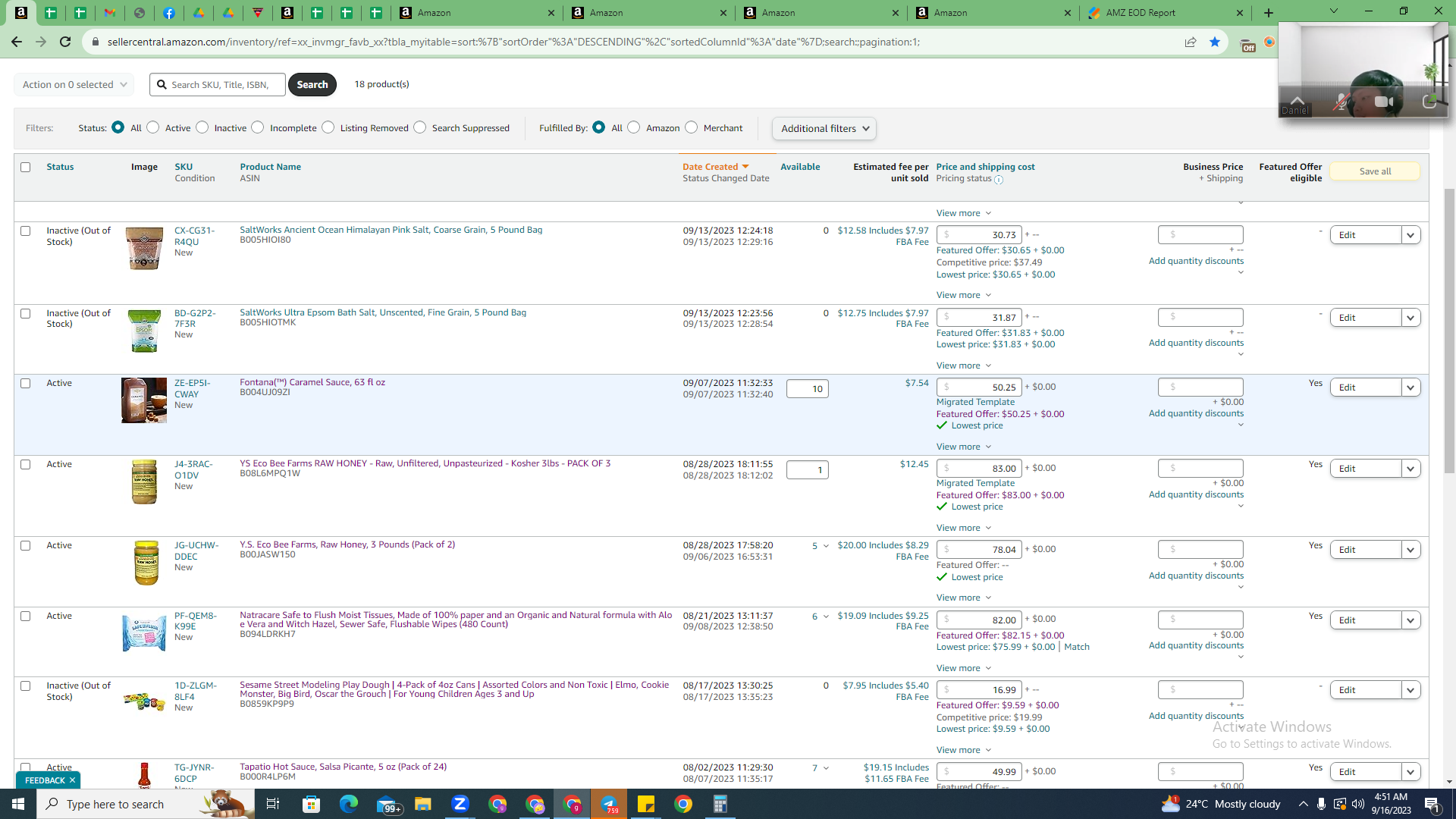Open Telegram from the taskbar
The width and height of the screenshot is (1456, 819).
pos(609,804)
